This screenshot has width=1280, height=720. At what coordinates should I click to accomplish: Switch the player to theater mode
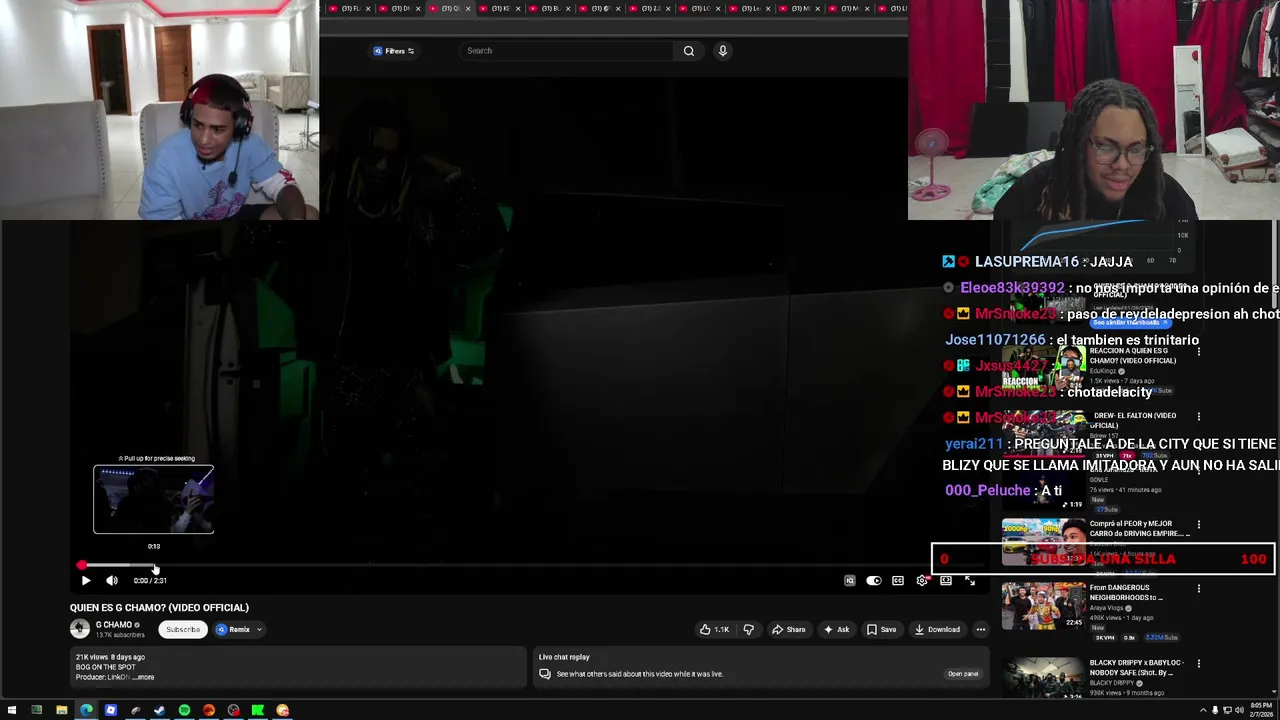pos(946,580)
